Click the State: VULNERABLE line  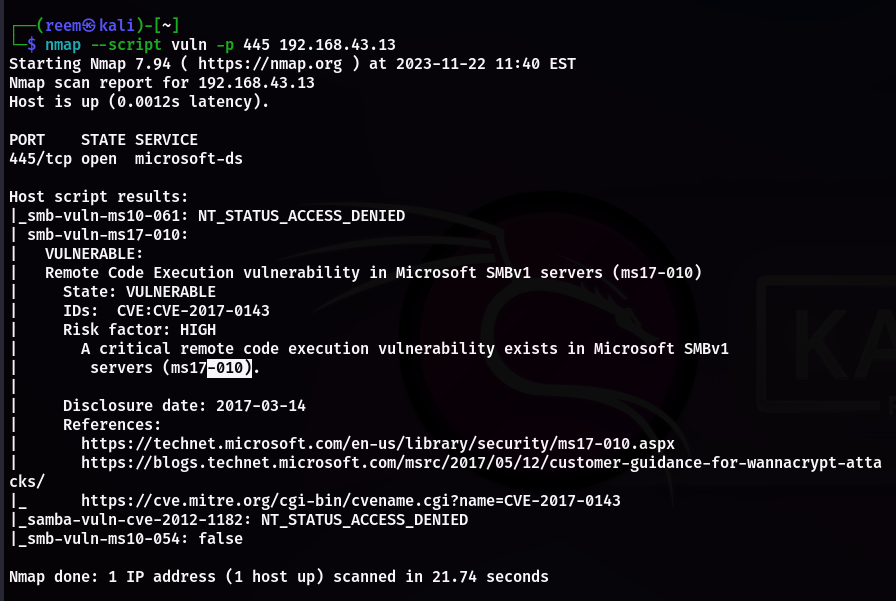pos(139,292)
